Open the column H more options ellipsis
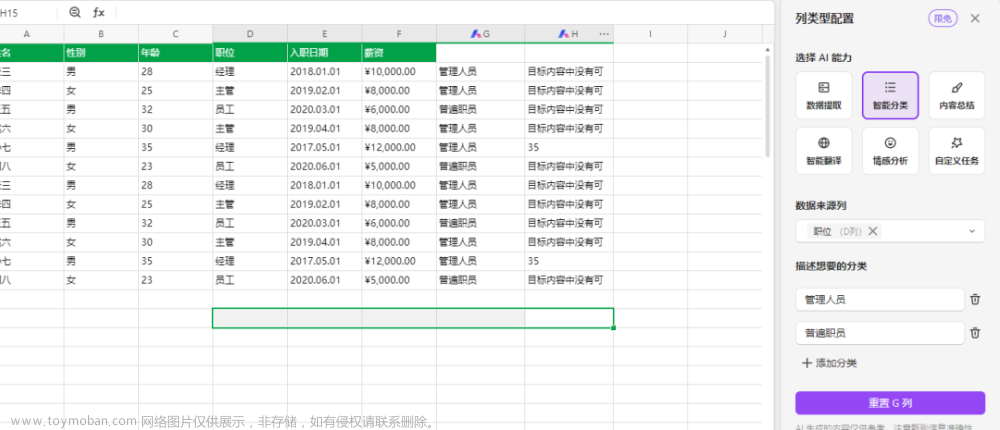This screenshot has width=1000, height=430. (604, 34)
